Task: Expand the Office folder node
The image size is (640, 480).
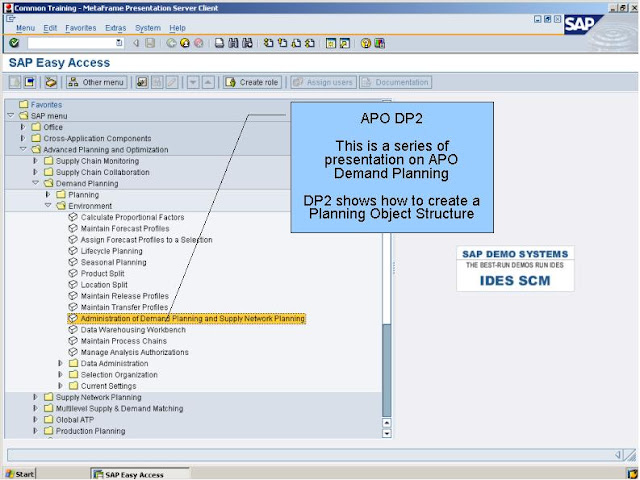Action: pyautogui.click(x=23, y=127)
